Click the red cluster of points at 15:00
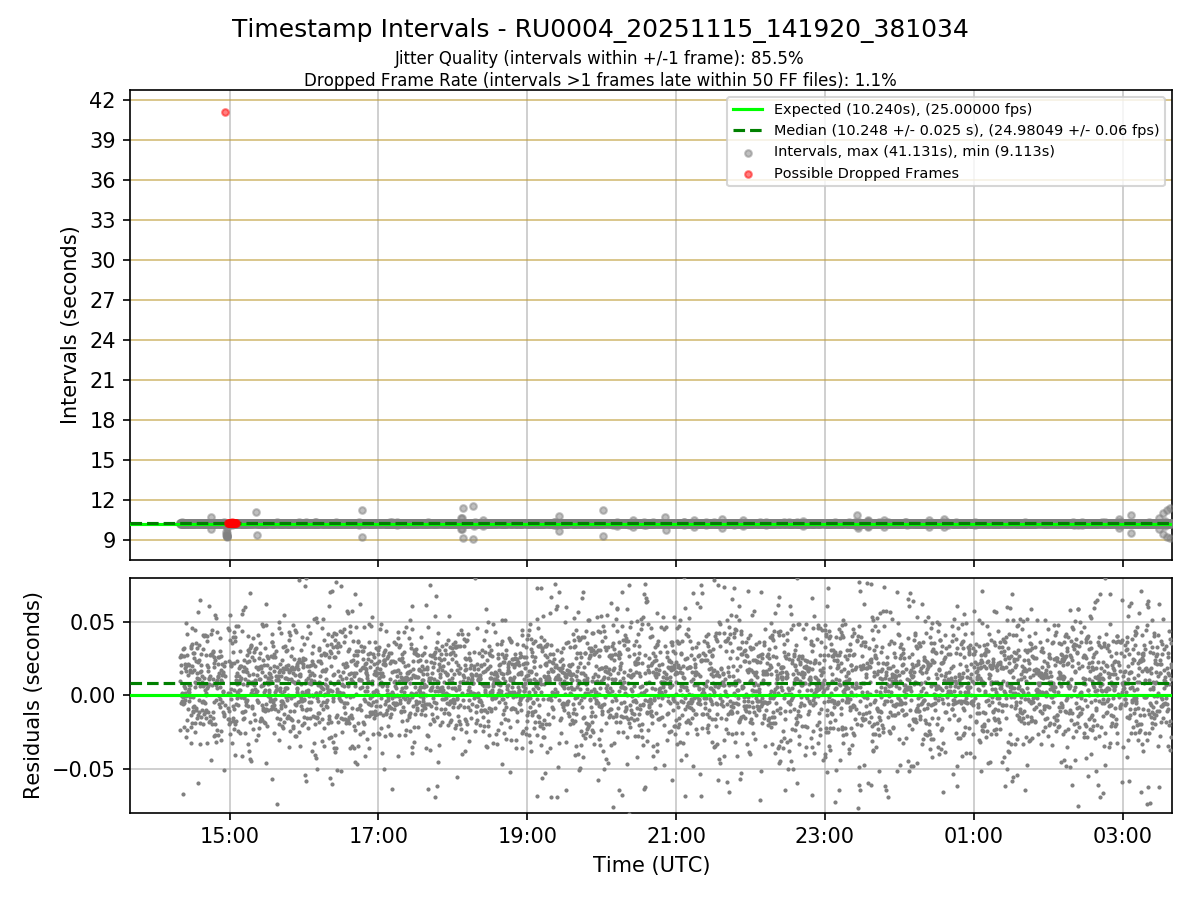The width and height of the screenshot is (1200, 900). [x=232, y=523]
